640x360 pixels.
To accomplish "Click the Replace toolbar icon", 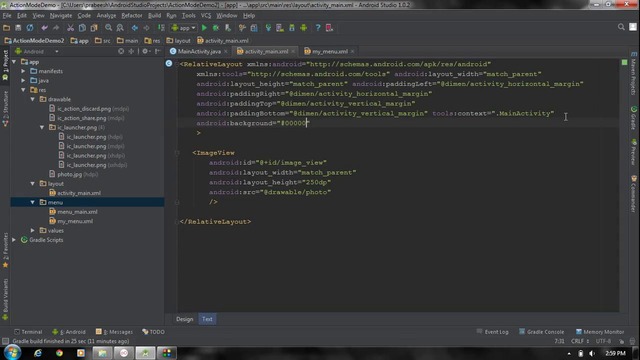I will coord(120,28).
